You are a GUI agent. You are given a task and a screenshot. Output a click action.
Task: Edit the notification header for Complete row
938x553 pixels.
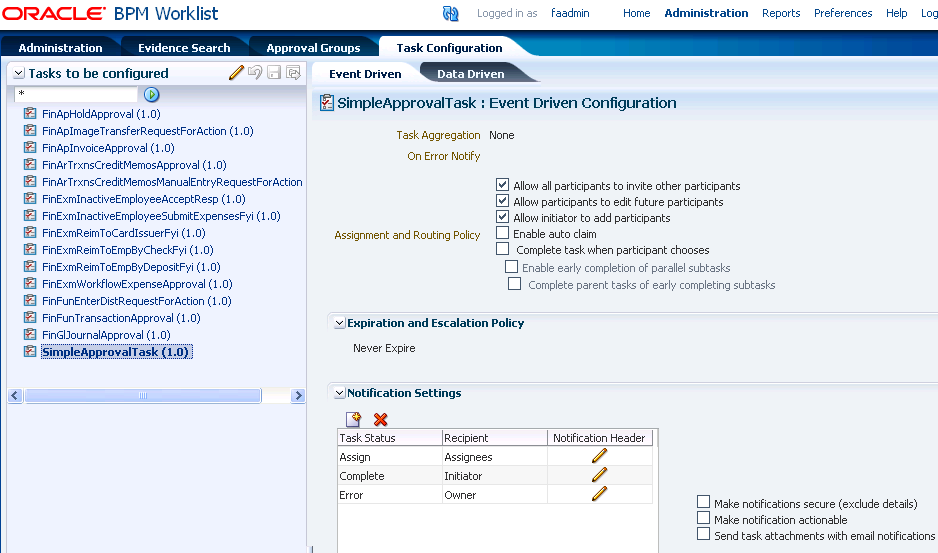(599, 475)
